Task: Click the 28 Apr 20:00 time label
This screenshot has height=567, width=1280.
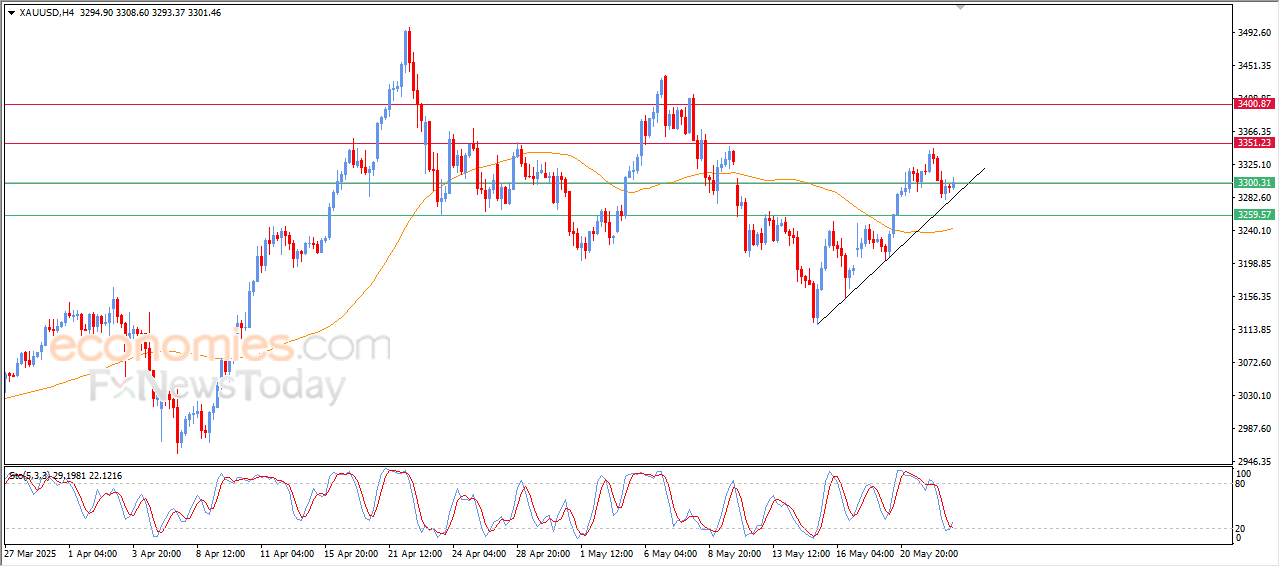Action: (542, 553)
